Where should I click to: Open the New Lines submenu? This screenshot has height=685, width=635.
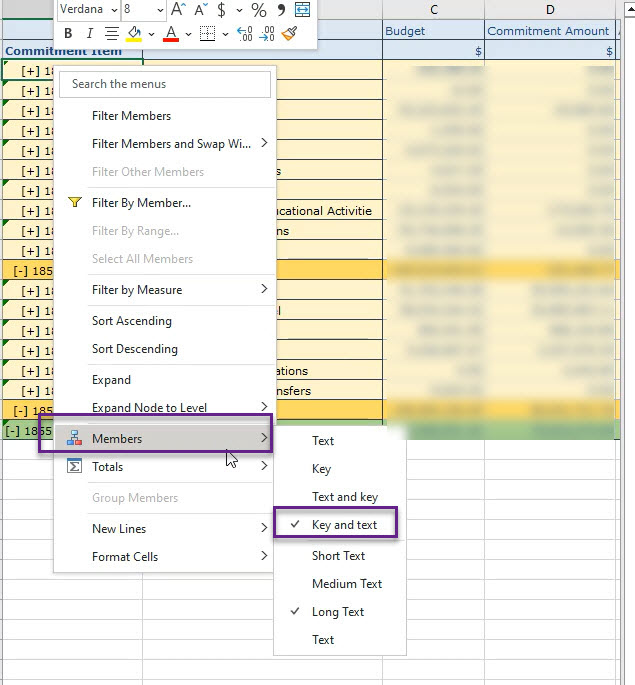point(164,529)
